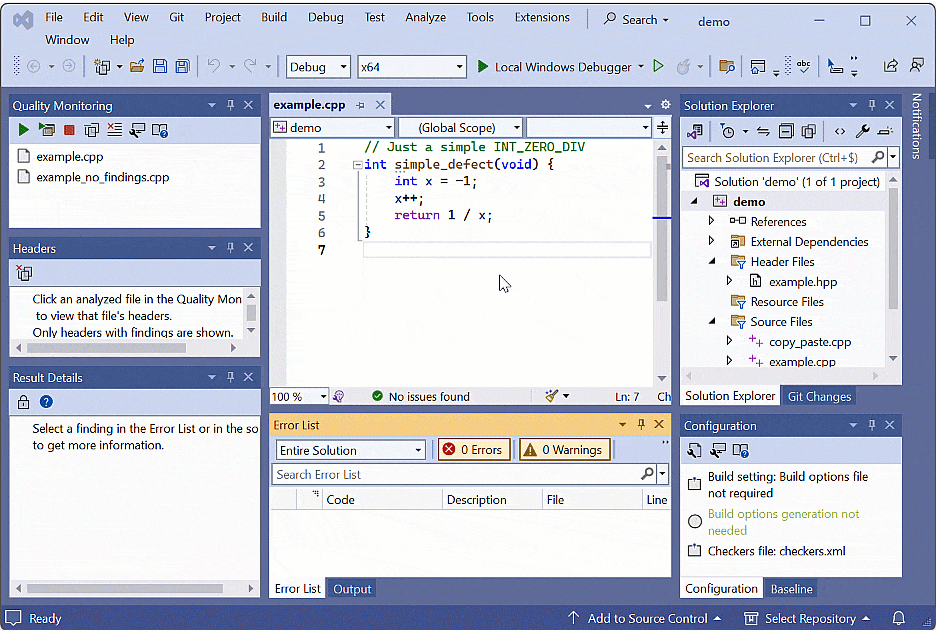Open the Debug configuration dropdown
The height and width of the screenshot is (632, 936).
318,66
